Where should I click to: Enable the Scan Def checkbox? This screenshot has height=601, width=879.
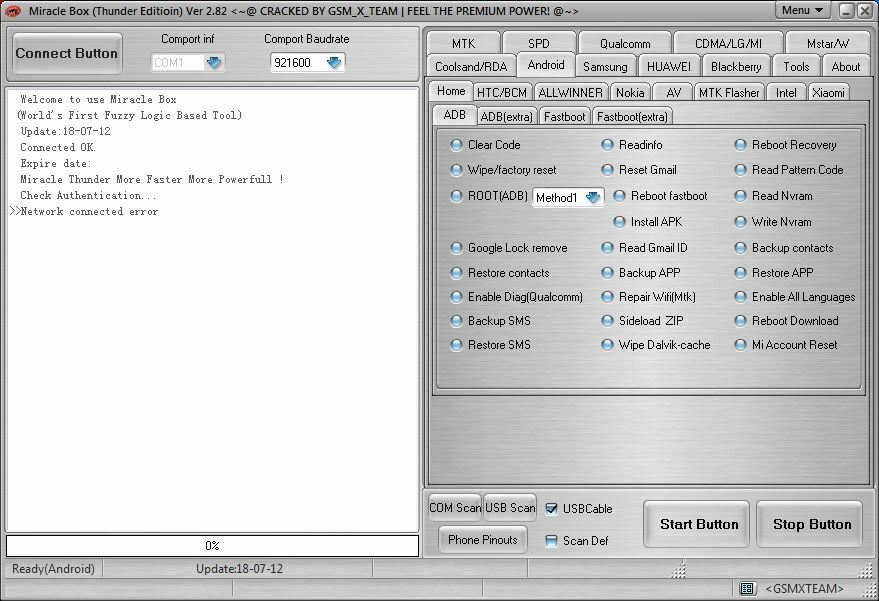click(549, 540)
